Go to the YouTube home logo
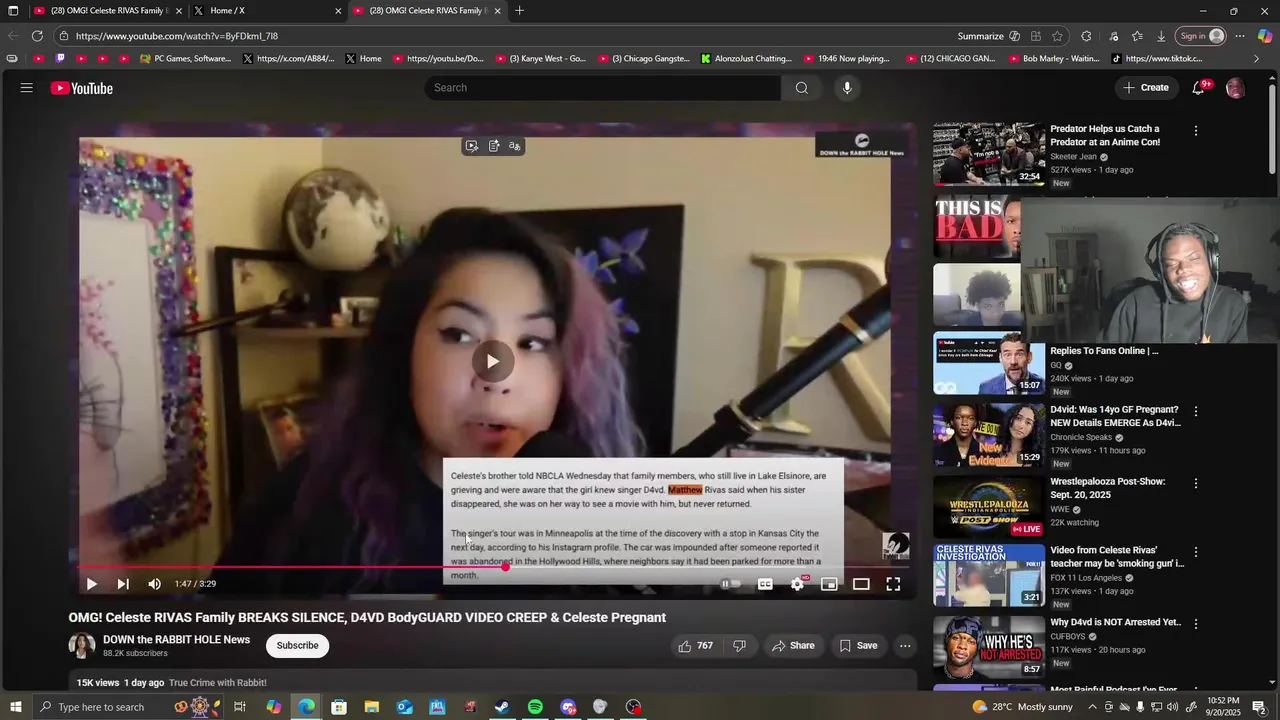 (82, 88)
